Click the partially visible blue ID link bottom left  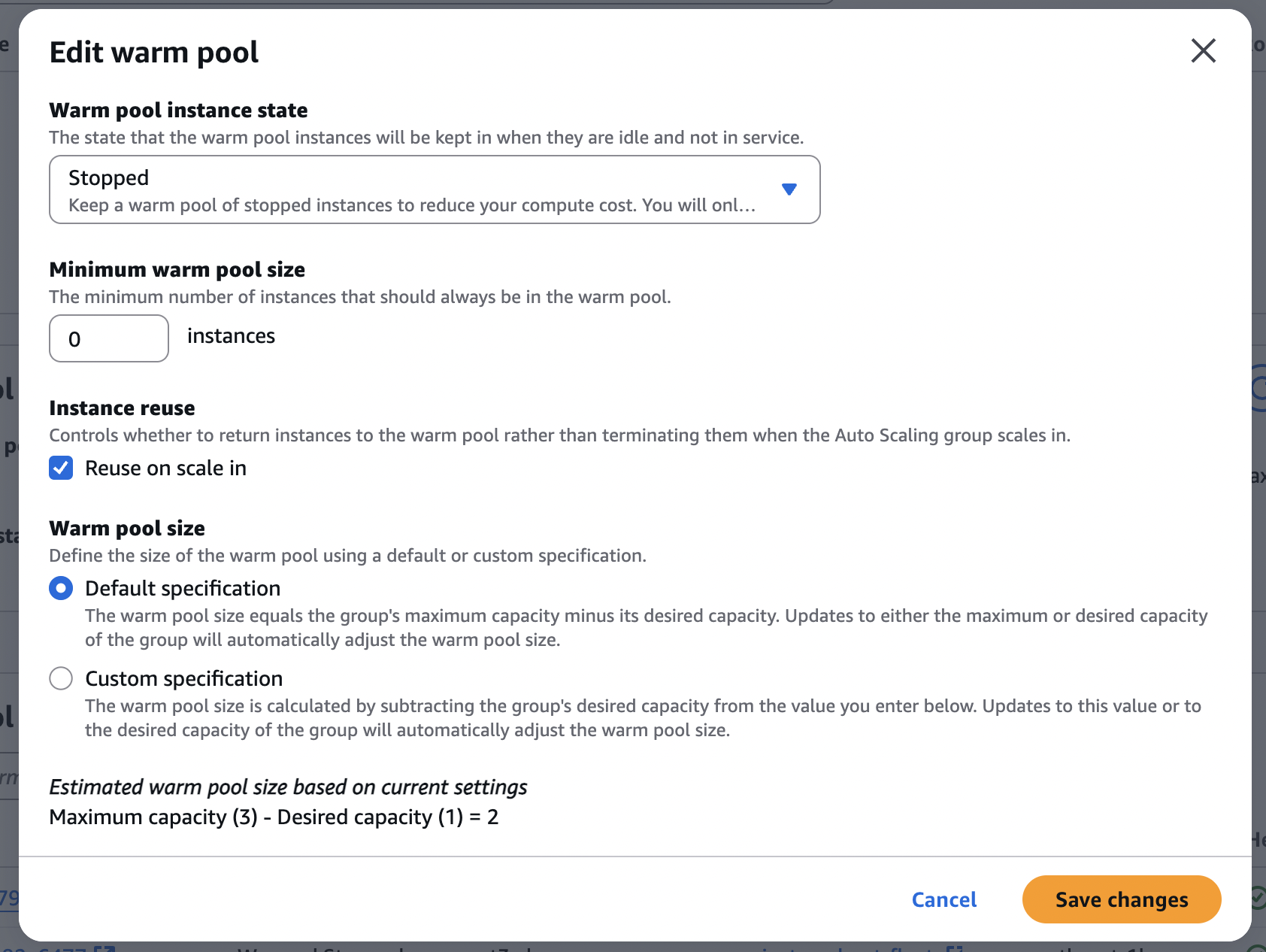point(8,897)
